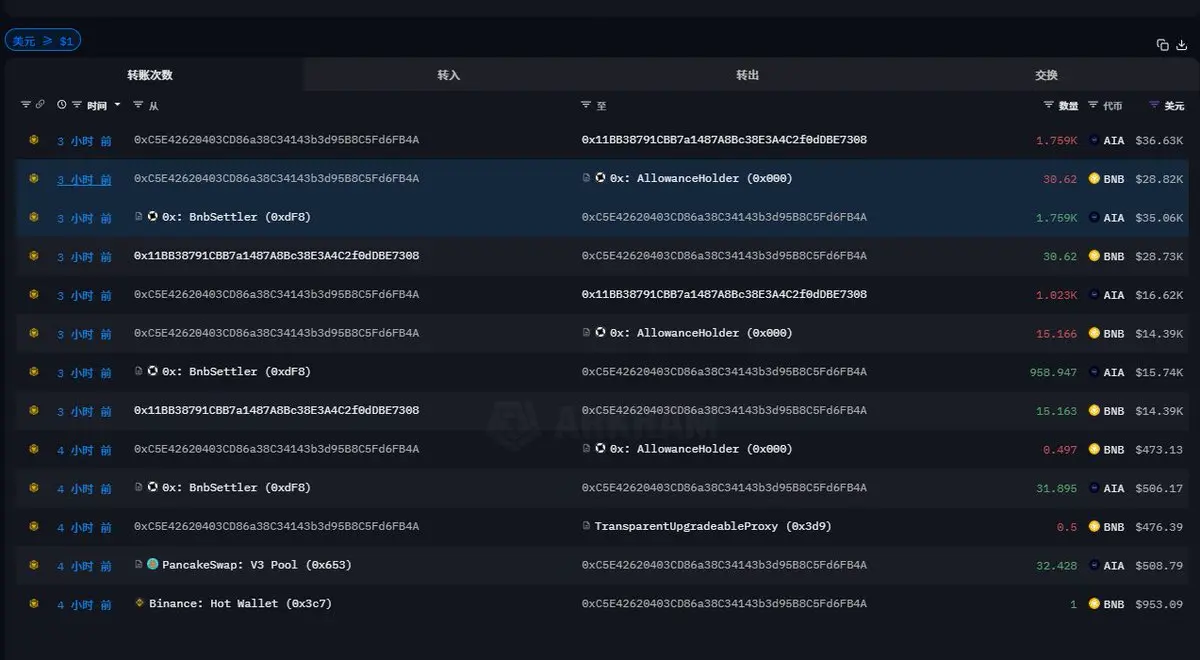Image resolution: width=1200 pixels, height=660 pixels.
Task: Switch to 交换 tab
Action: tap(1047, 75)
